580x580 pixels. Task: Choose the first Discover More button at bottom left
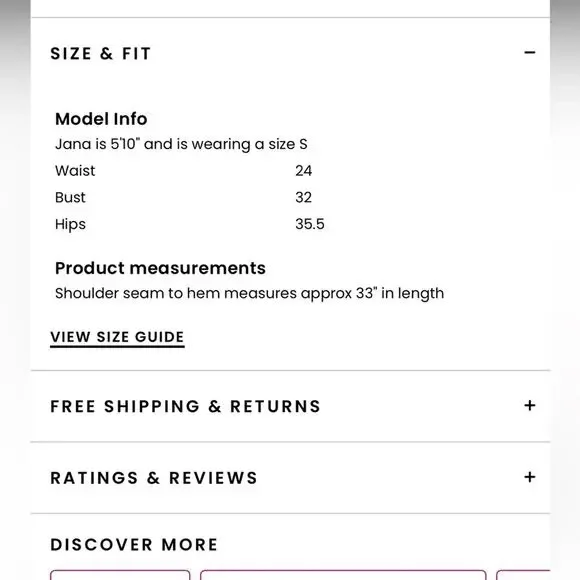(x=120, y=575)
